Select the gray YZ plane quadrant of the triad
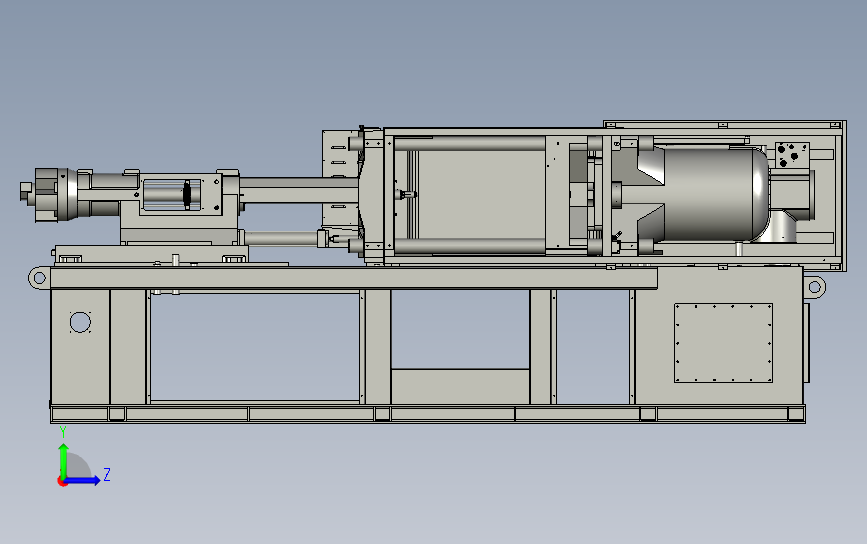 77,465
